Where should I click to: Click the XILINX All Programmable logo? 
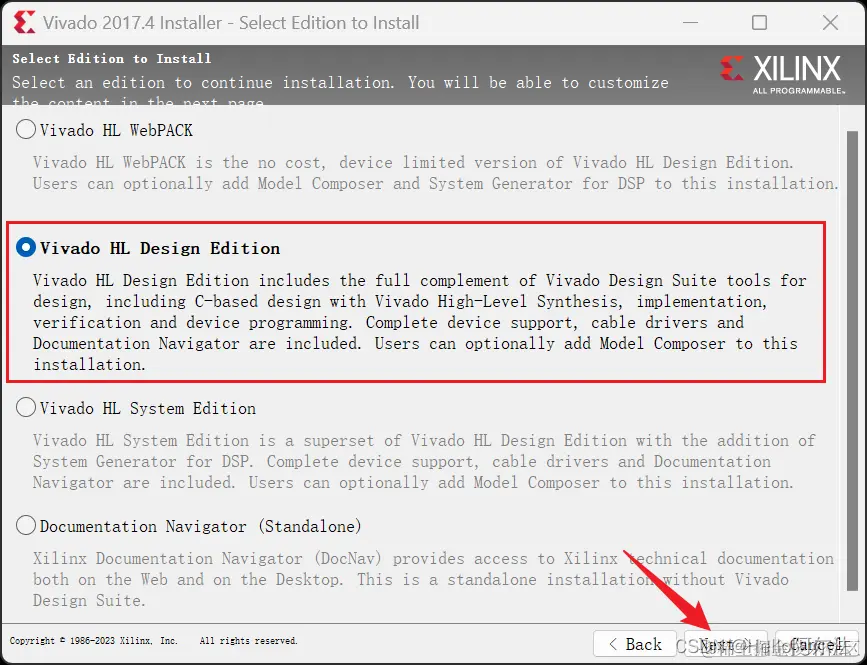(782, 74)
